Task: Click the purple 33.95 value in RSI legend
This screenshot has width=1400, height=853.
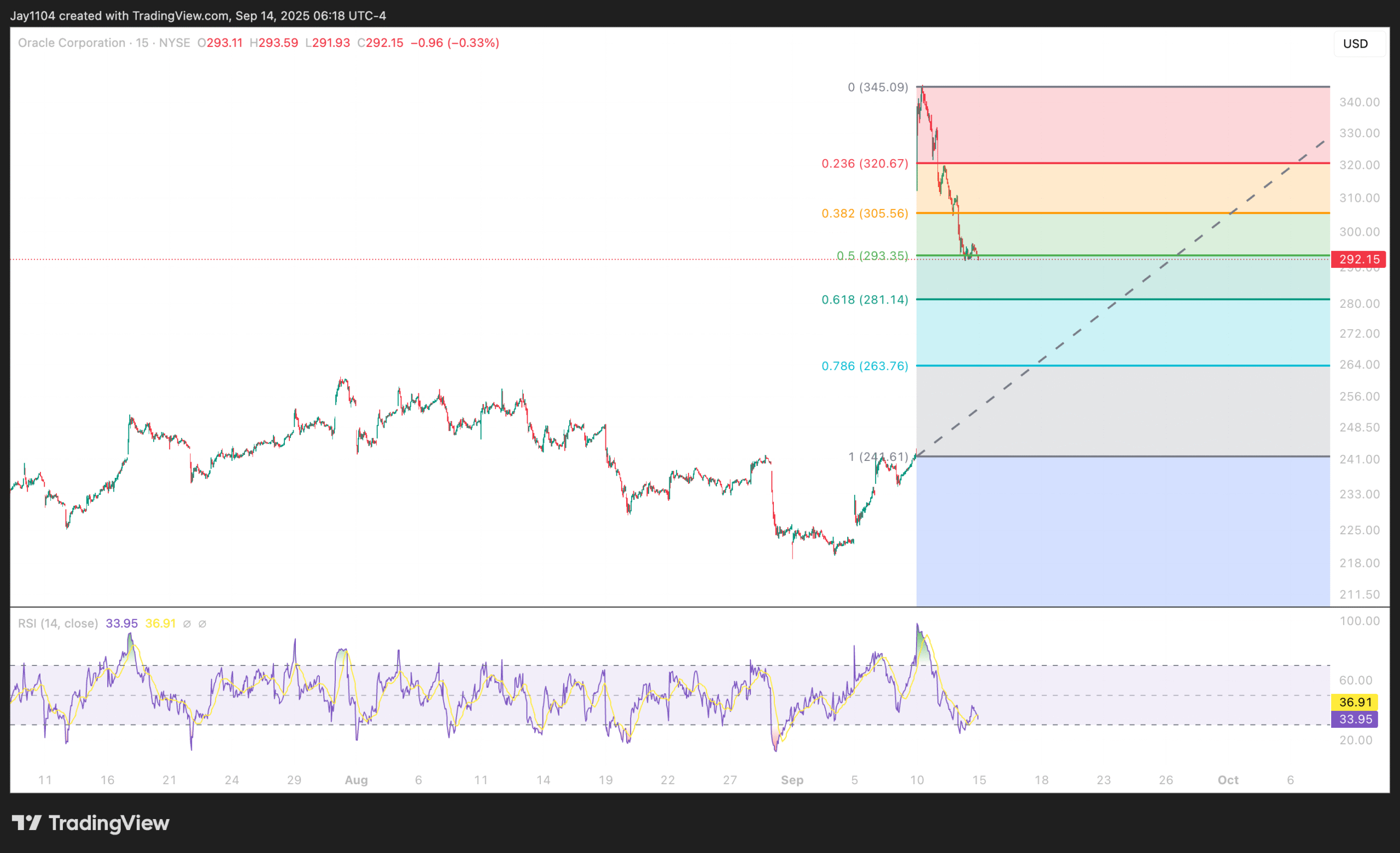Action: pos(121,623)
